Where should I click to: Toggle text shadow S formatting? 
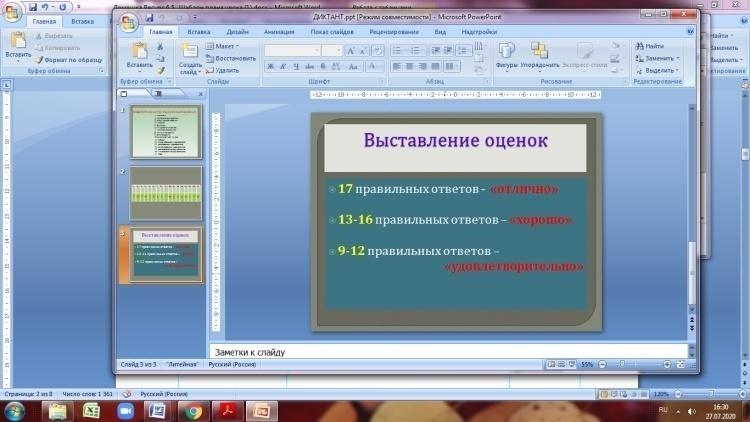point(323,67)
